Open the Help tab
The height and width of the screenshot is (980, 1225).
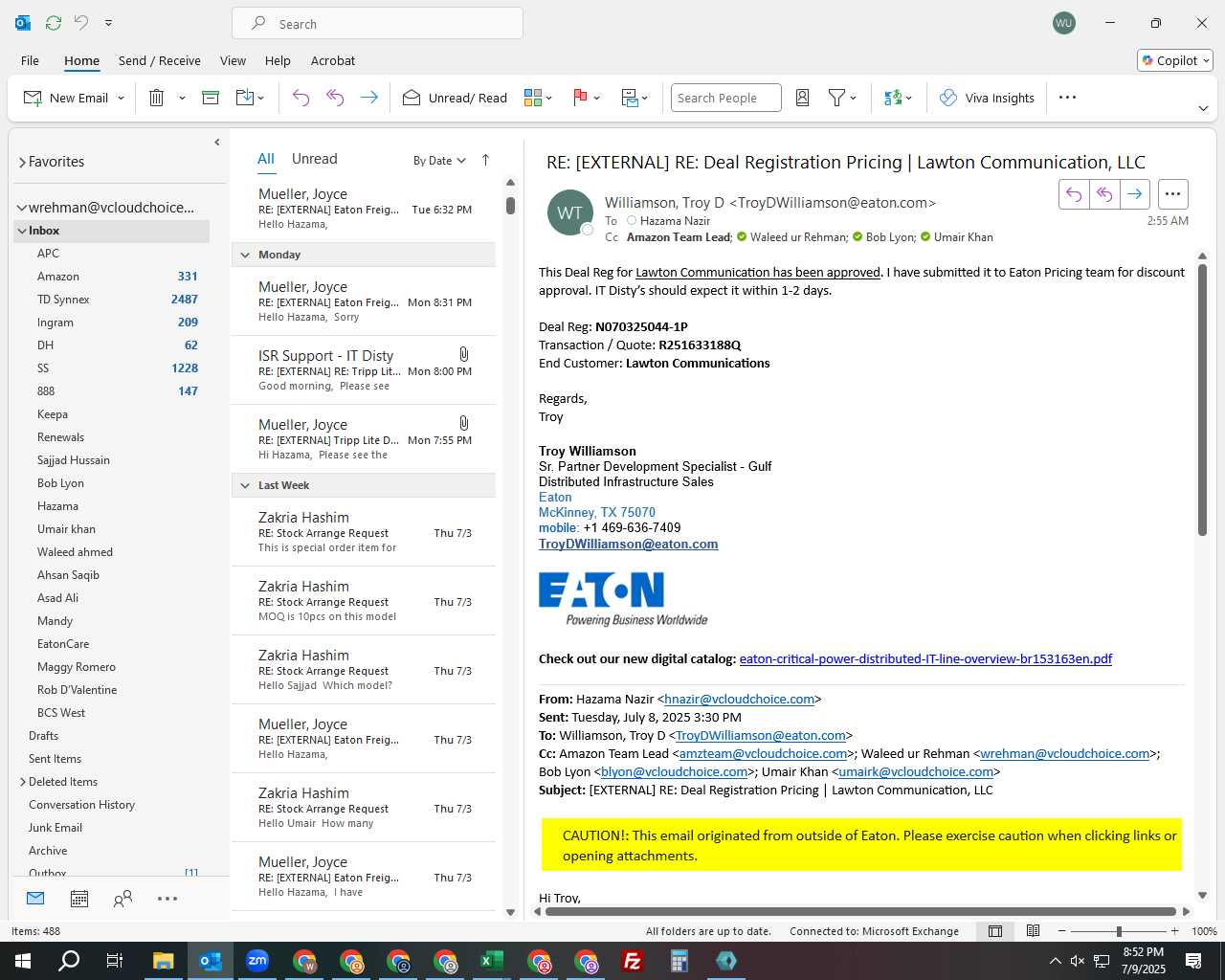pyautogui.click(x=278, y=60)
